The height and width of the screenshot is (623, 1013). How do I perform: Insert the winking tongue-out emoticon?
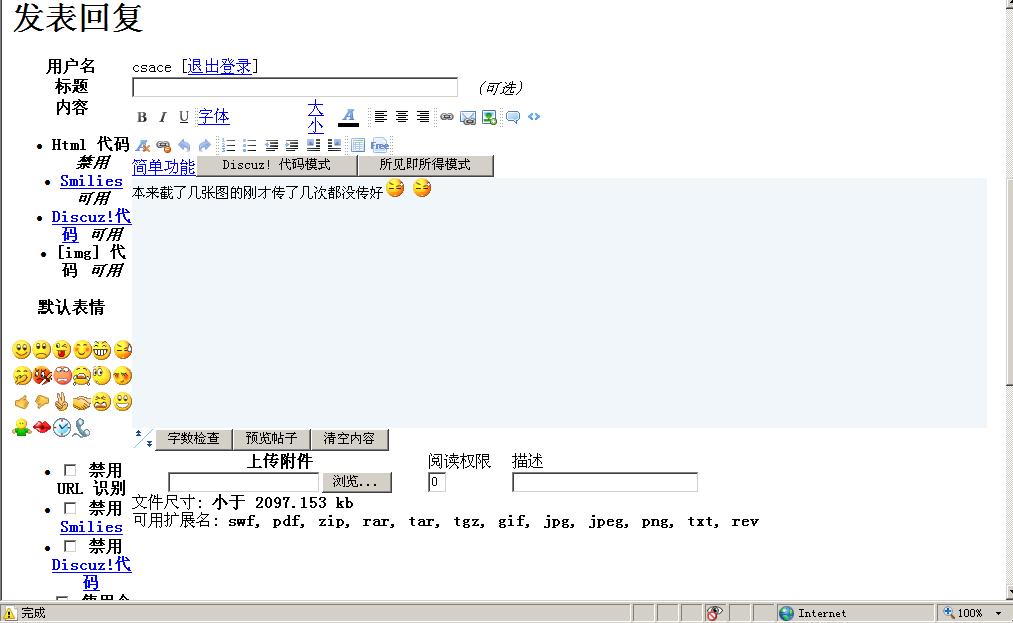click(x=62, y=350)
